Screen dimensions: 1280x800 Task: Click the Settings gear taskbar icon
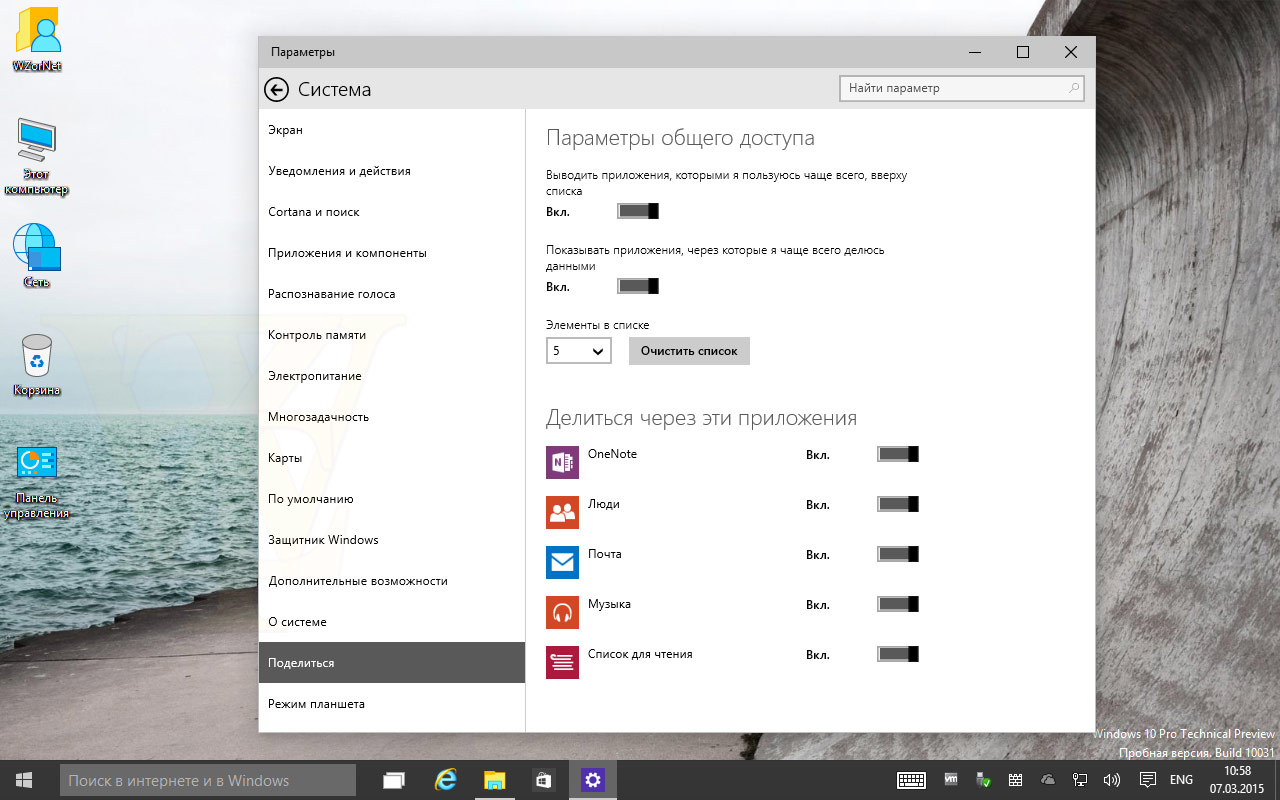[x=593, y=780]
